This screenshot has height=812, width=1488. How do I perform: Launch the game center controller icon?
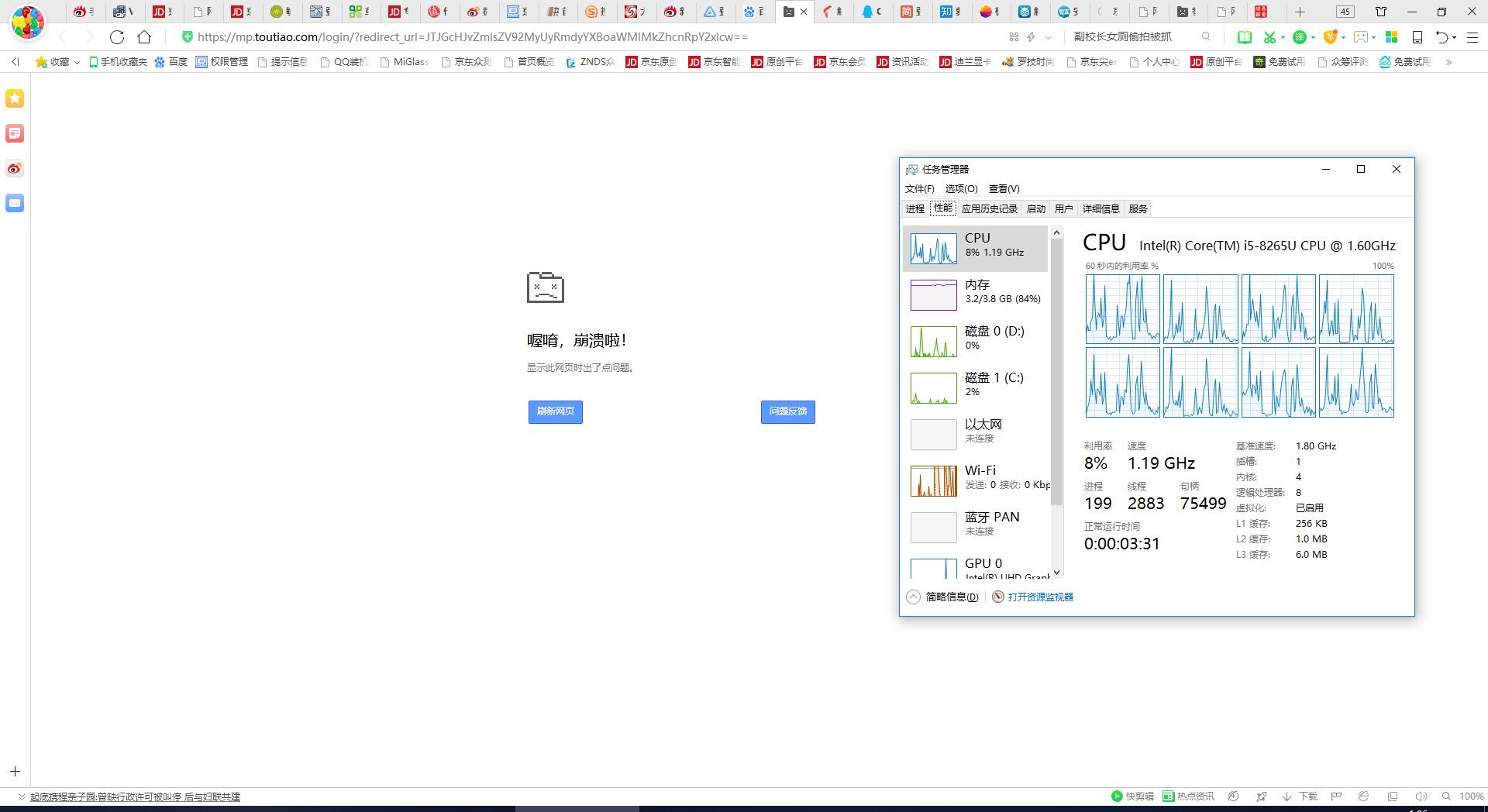point(1361,36)
